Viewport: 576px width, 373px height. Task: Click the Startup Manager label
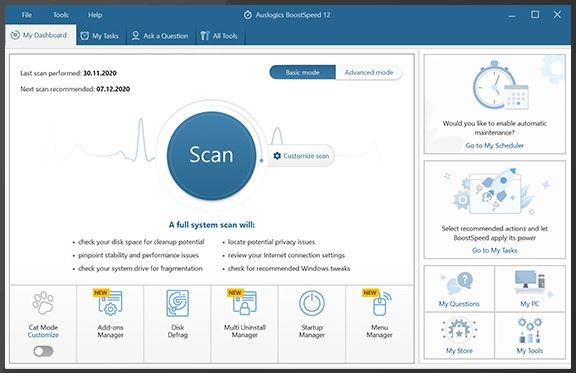tap(312, 331)
